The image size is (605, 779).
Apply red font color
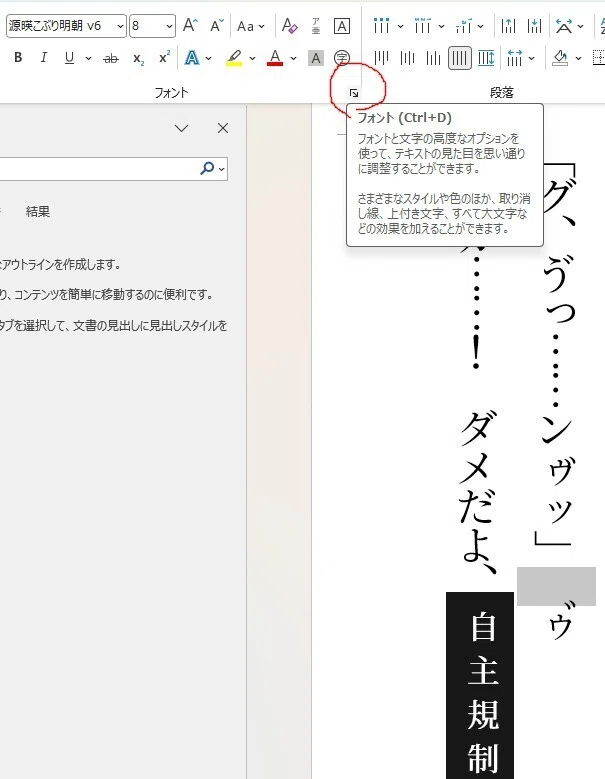(275, 58)
